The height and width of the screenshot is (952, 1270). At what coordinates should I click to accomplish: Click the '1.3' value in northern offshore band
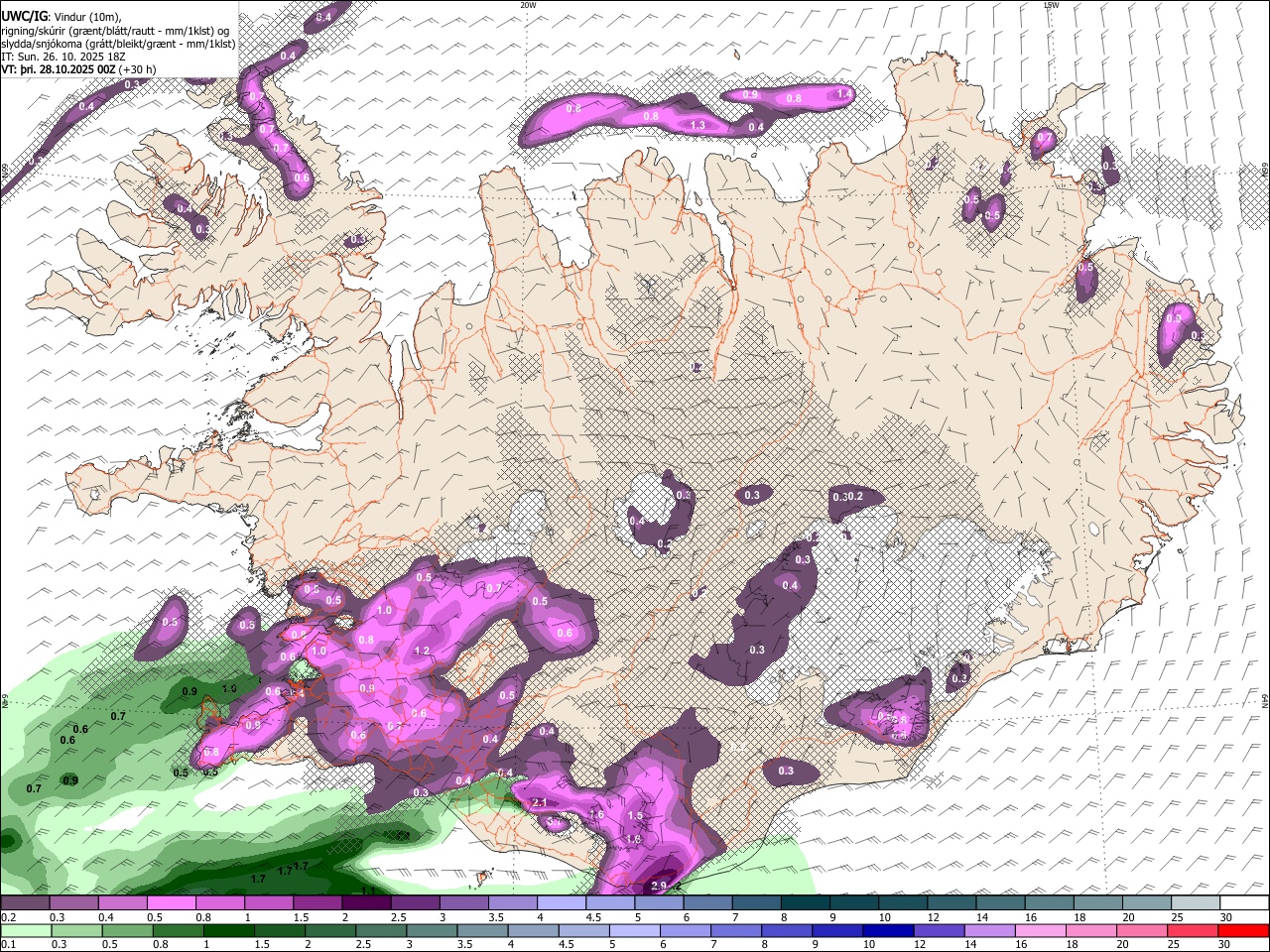[x=698, y=125]
